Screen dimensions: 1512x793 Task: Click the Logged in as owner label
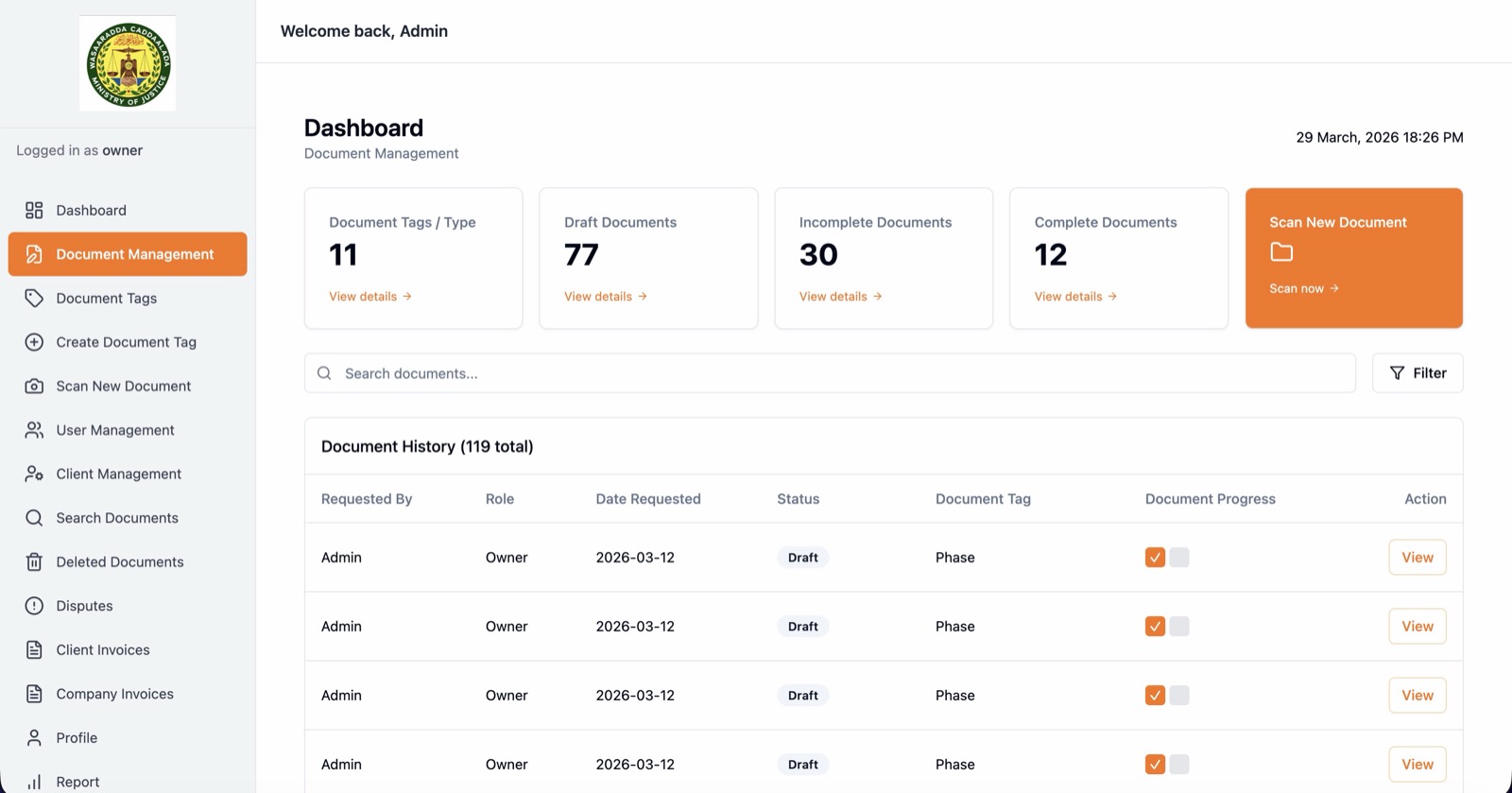[79, 150]
